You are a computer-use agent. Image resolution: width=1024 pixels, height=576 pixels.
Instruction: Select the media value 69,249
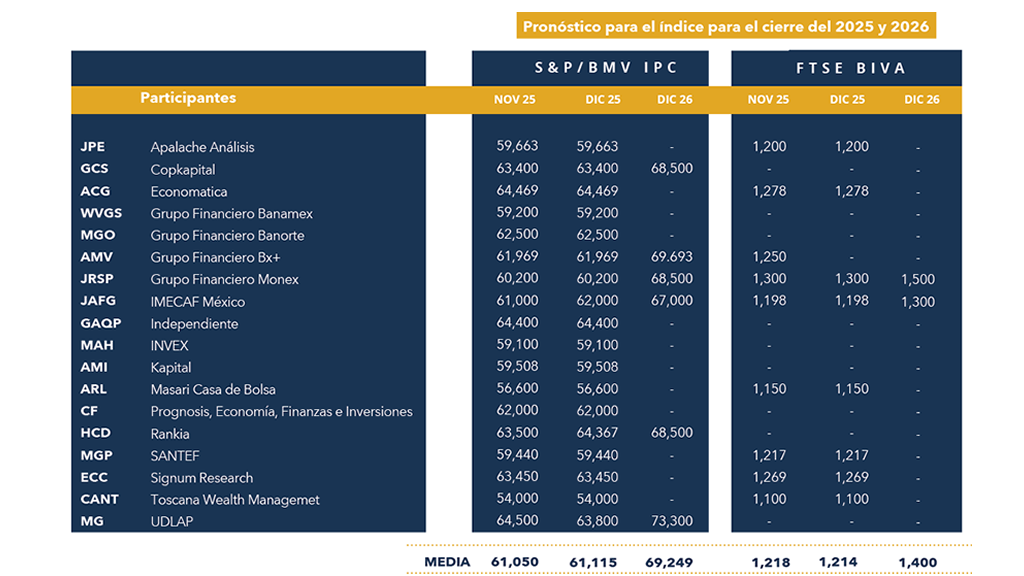pyautogui.click(x=669, y=562)
